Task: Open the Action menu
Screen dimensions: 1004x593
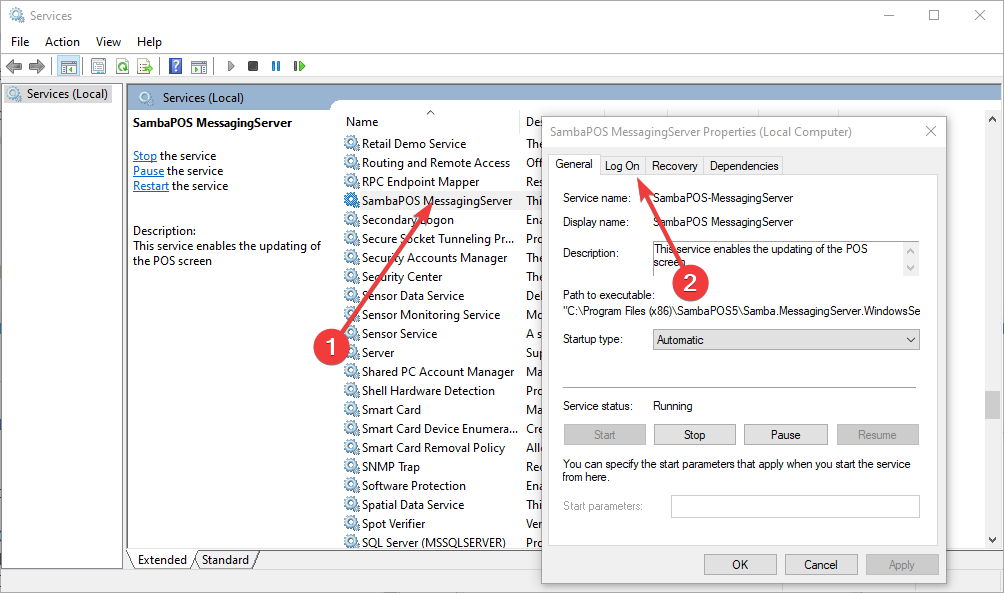Action: [x=62, y=42]
